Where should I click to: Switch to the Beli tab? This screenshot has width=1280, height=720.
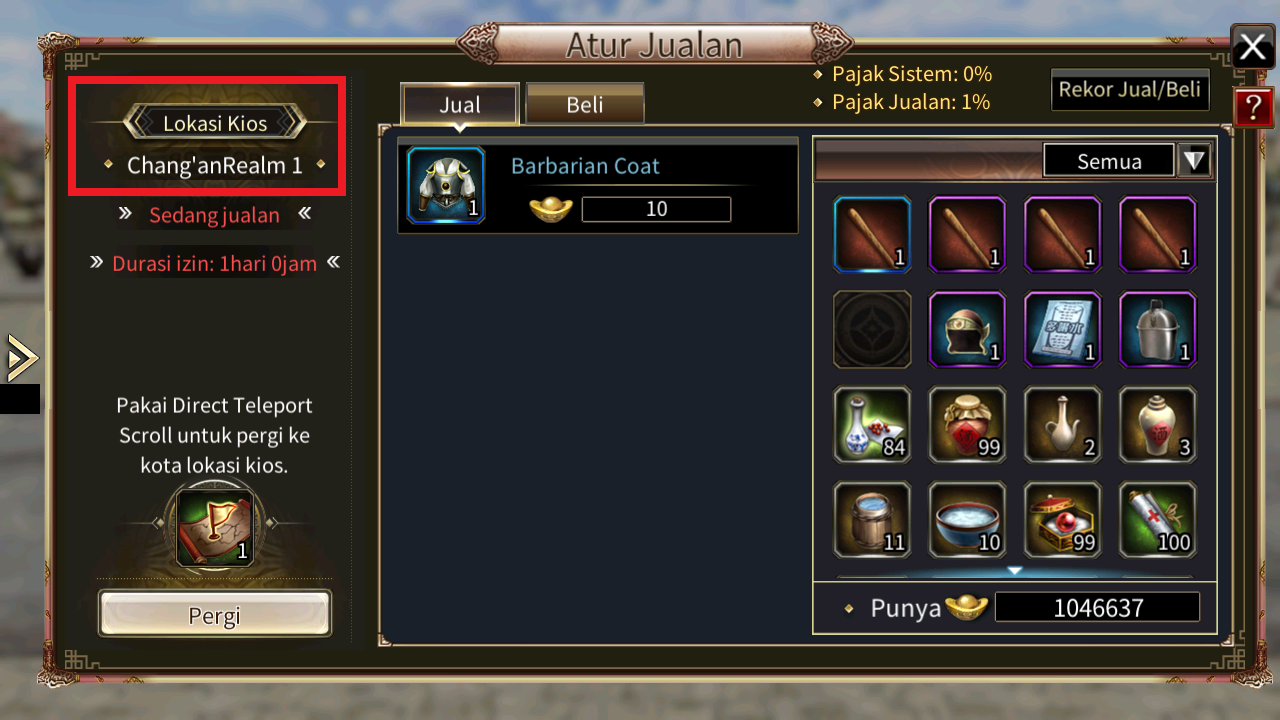585,104
